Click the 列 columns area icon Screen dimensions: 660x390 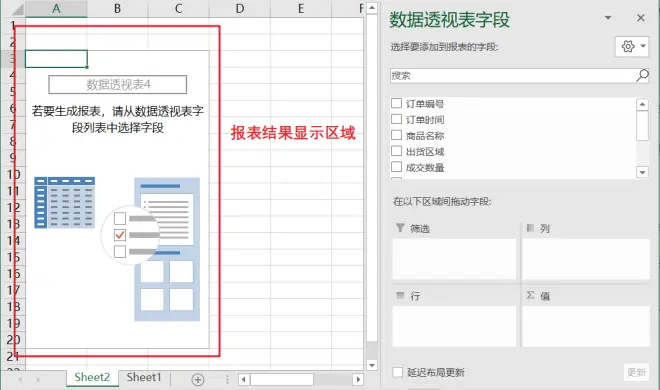(x=530, y=228)
